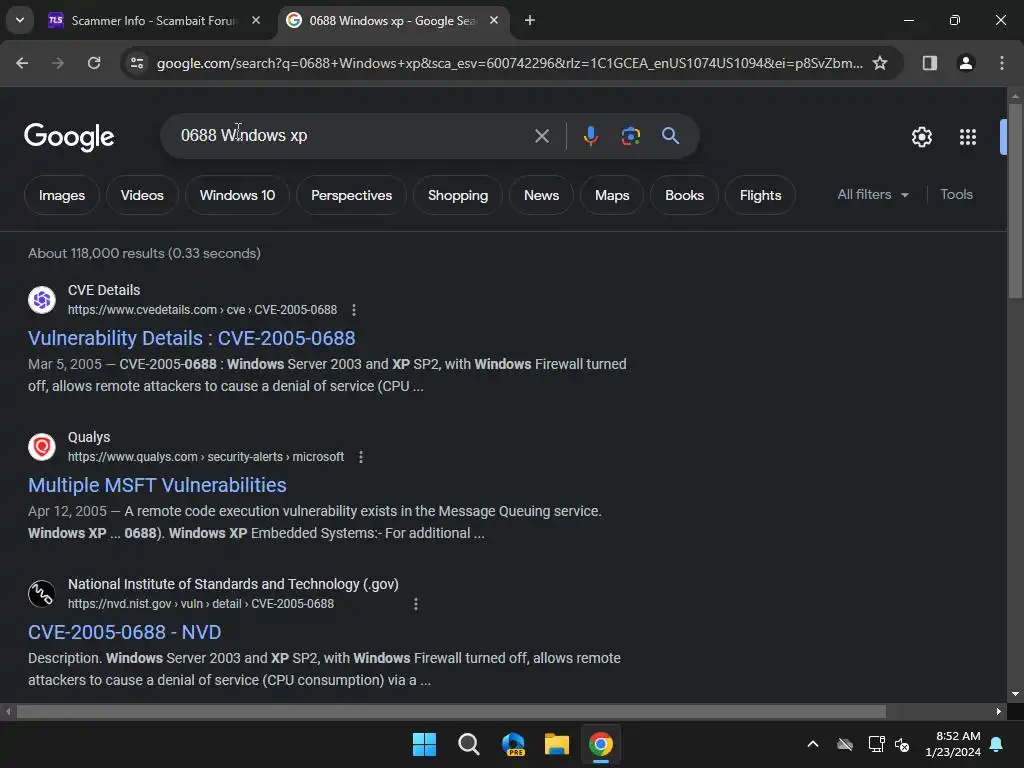Click the Chrome taskbar icon
1024x768 pixels.
[x=601, y=744]
